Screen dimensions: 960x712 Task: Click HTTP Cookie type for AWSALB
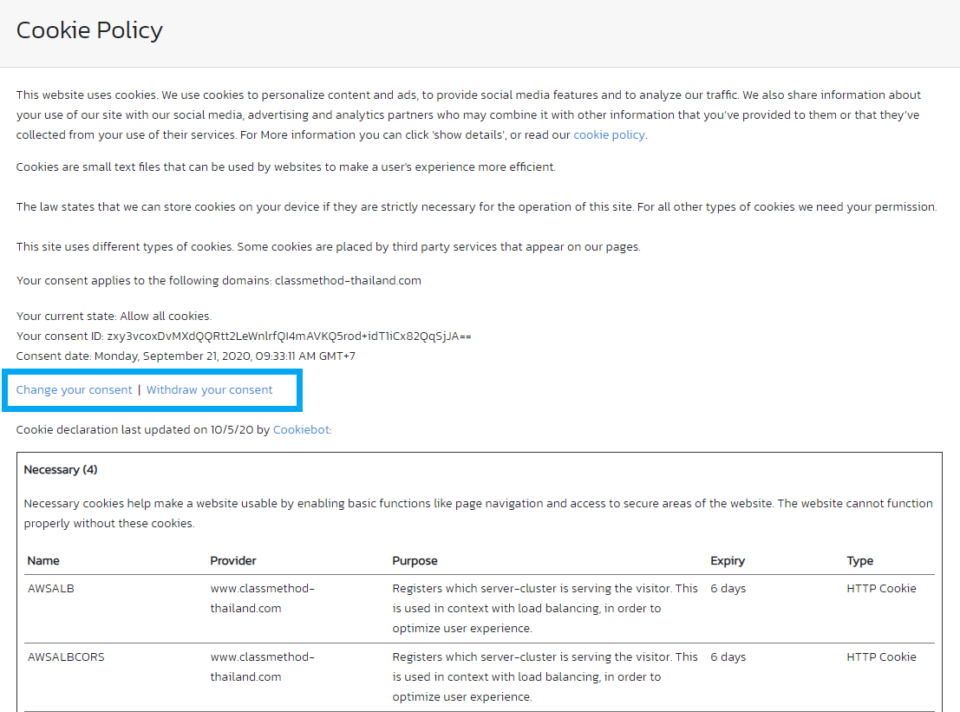pyautogui.click(x=881, y=588)
